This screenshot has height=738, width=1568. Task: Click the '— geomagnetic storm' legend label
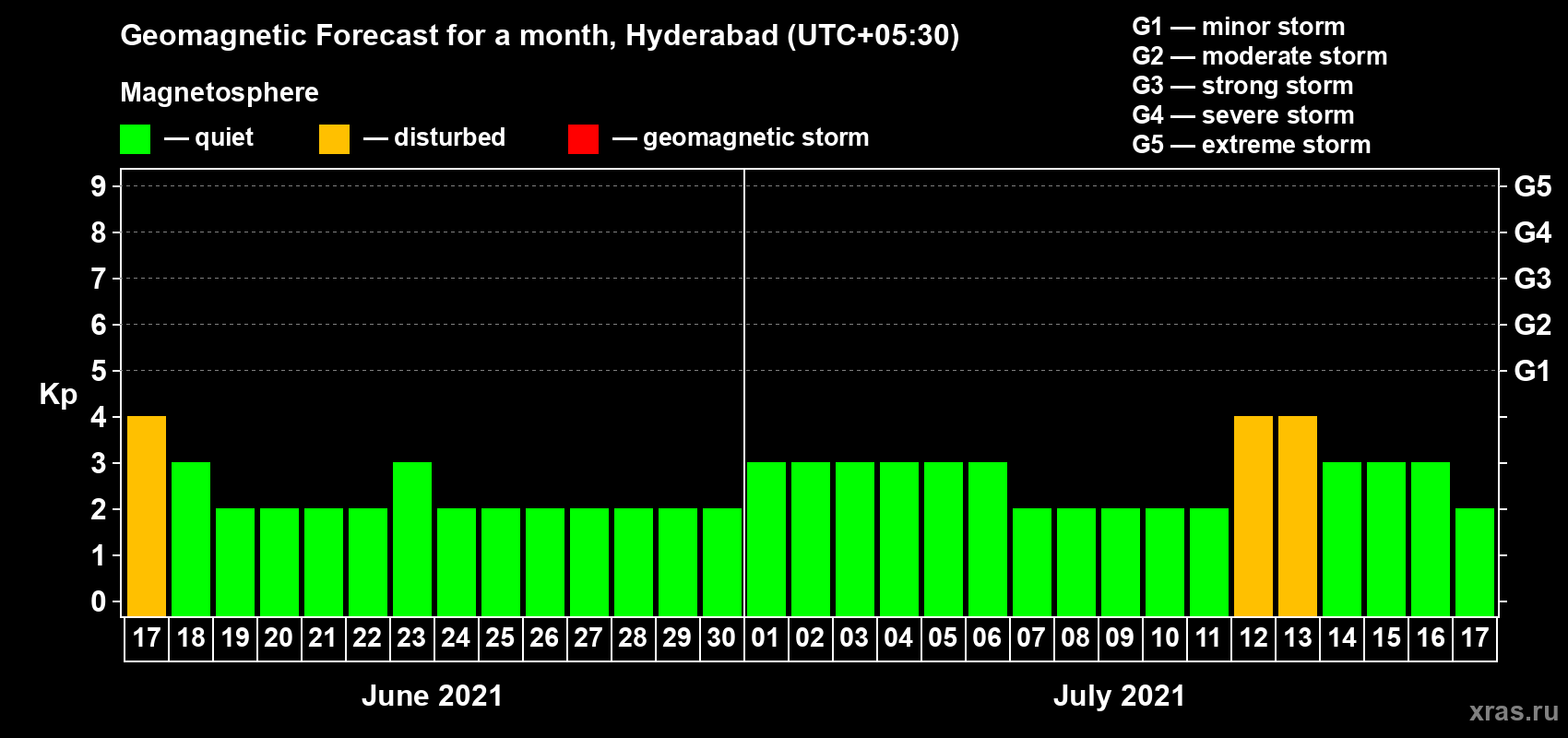coord(741,137)
